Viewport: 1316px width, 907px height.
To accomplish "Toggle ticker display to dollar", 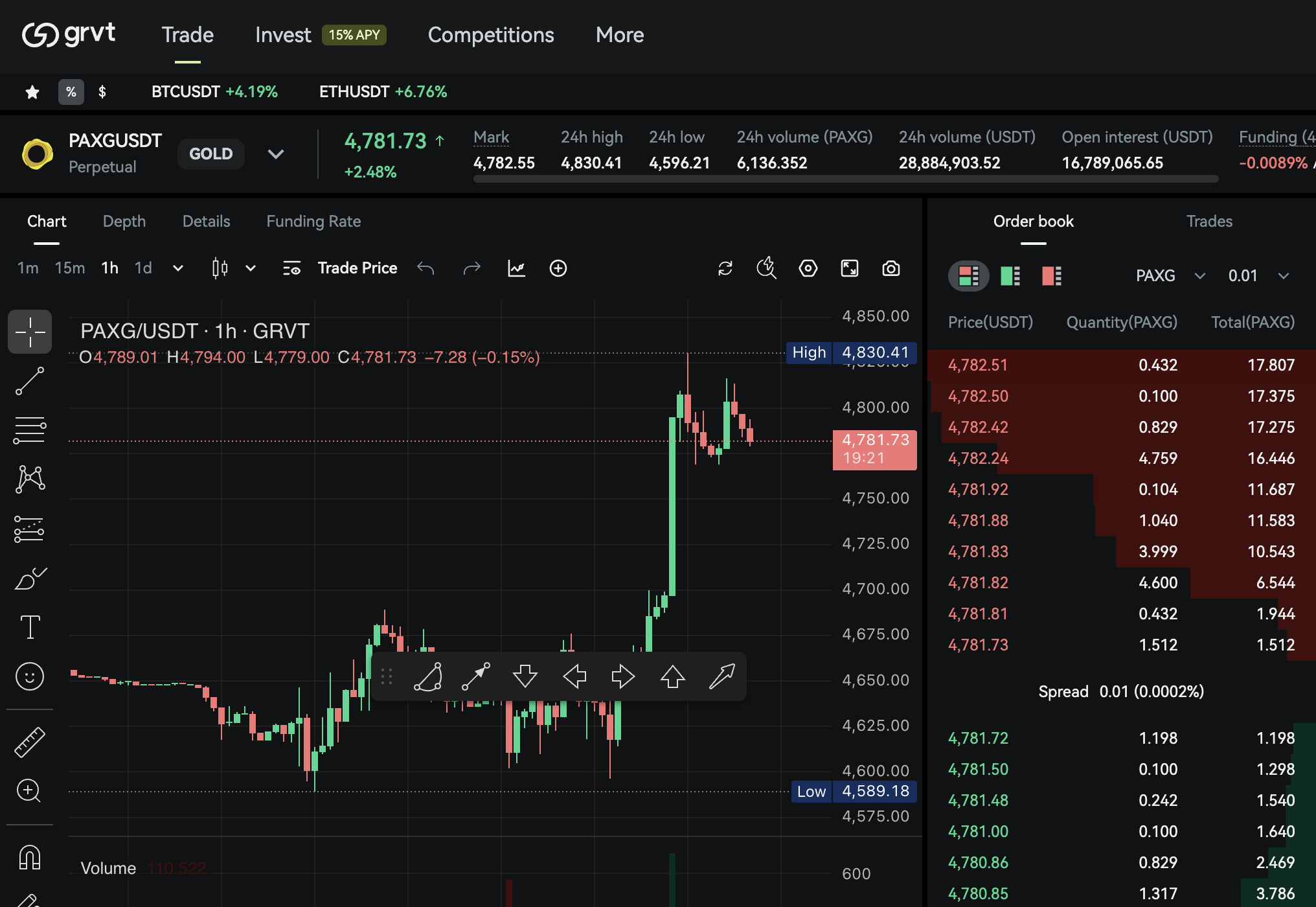I will point(102,92).
